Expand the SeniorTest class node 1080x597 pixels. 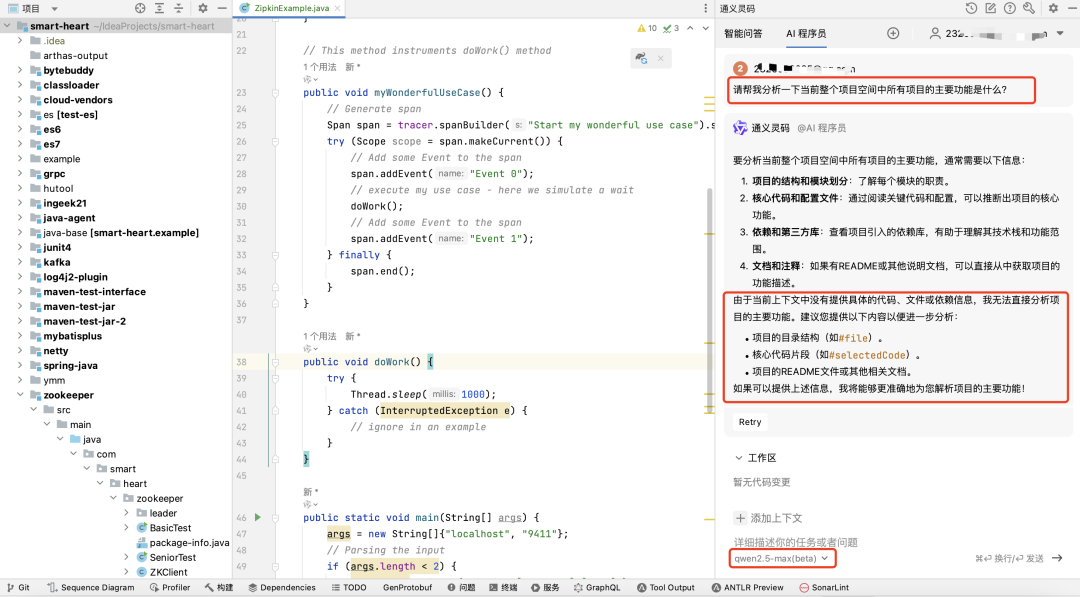pos(126,556)
